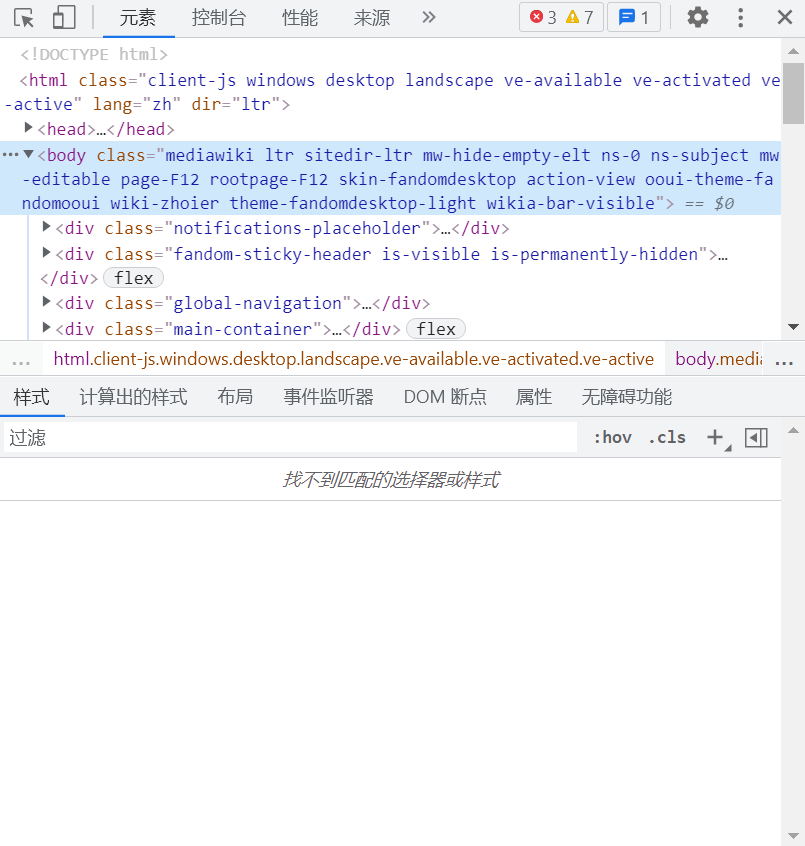This screenshot has width=805, height=846.
Task: Click the flex badge next to fandom-sticky-header div
Action: coord(133,277)
